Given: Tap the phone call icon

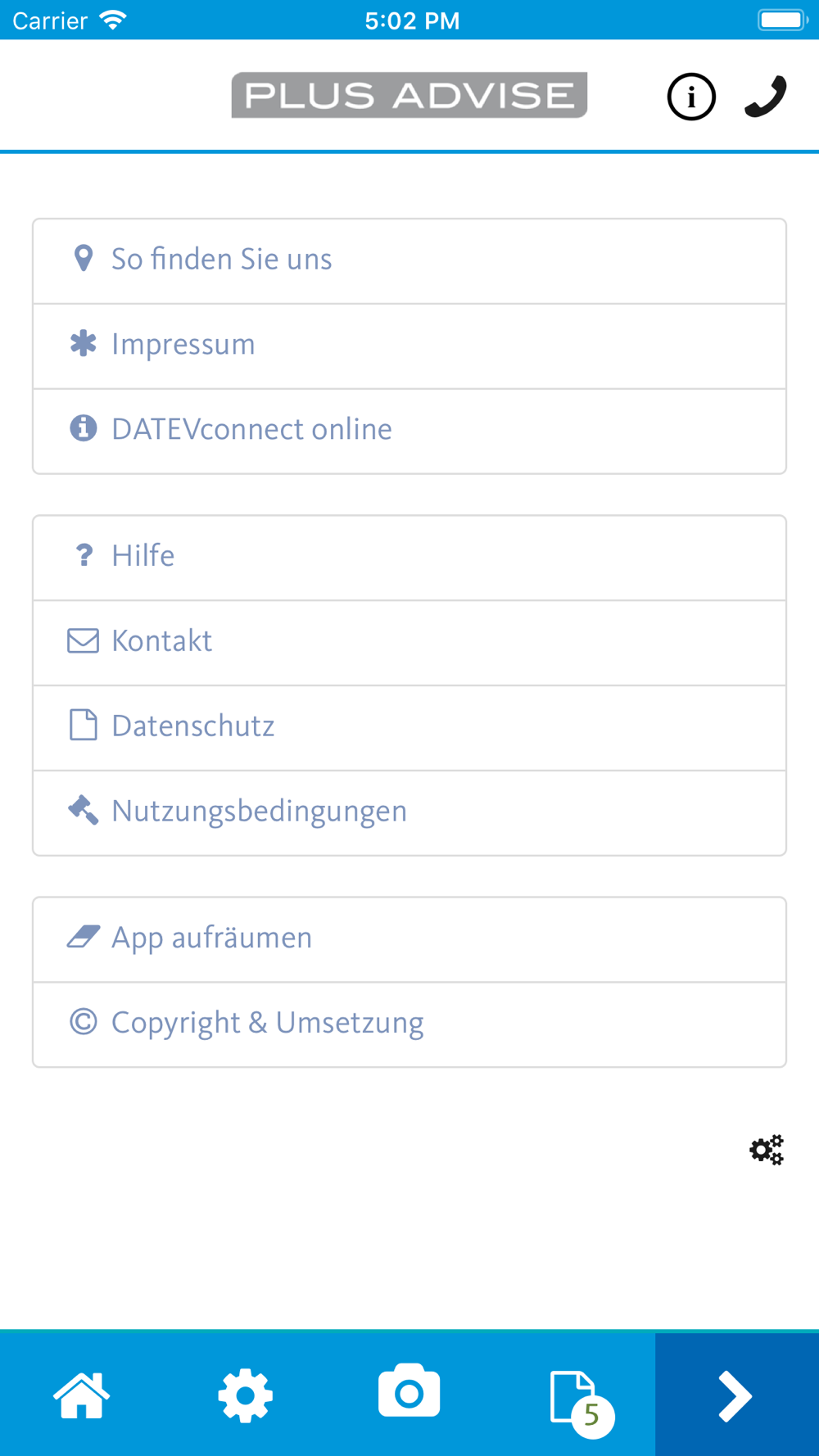Looking at the screenshot, I should click(766, 97).
